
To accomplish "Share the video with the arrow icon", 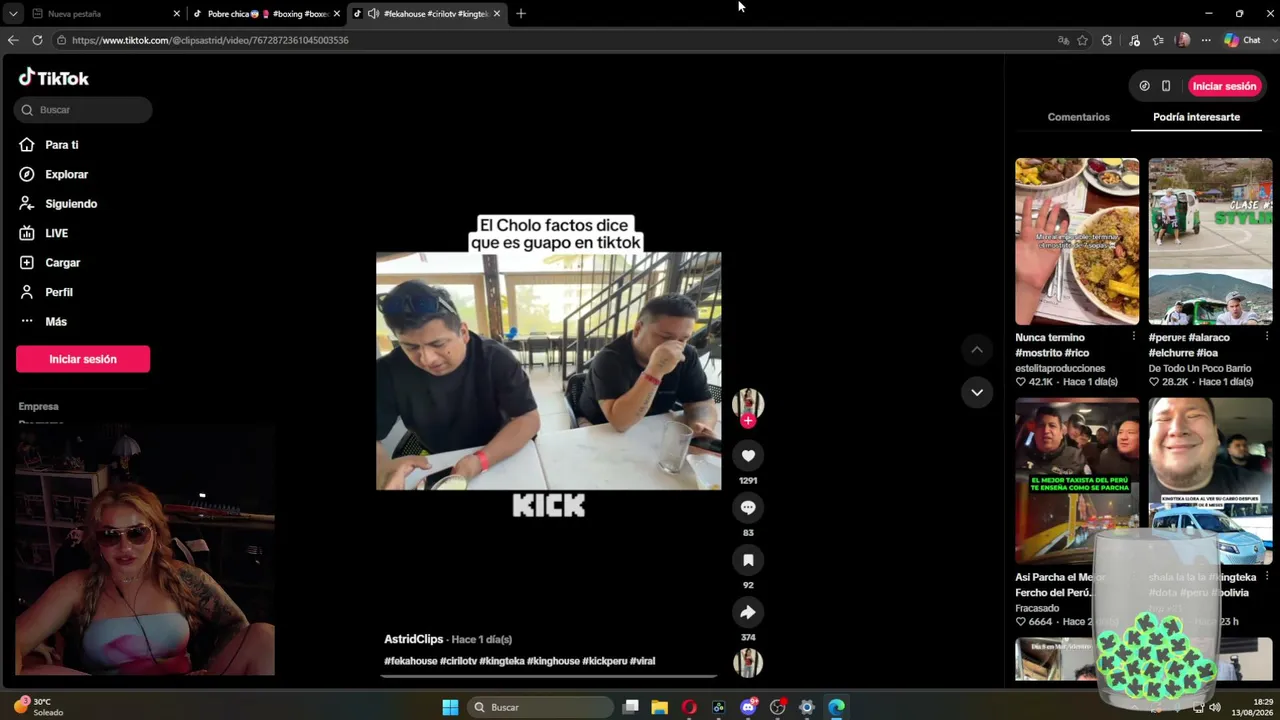I will tap(748, 612).
